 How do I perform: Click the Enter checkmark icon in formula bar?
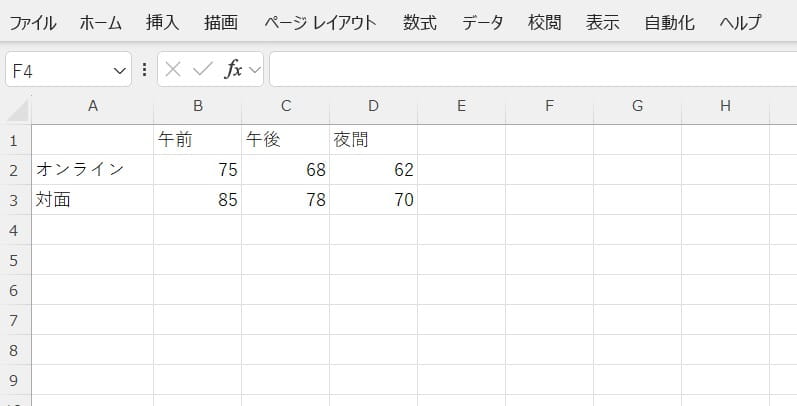[x=203, y=70]
